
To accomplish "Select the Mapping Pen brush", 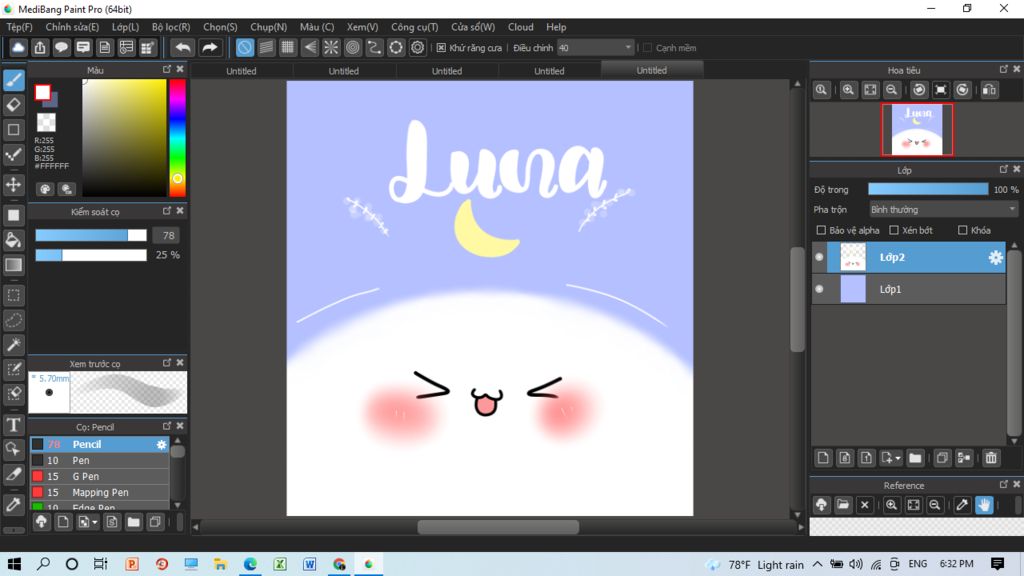I will point(99,492).
